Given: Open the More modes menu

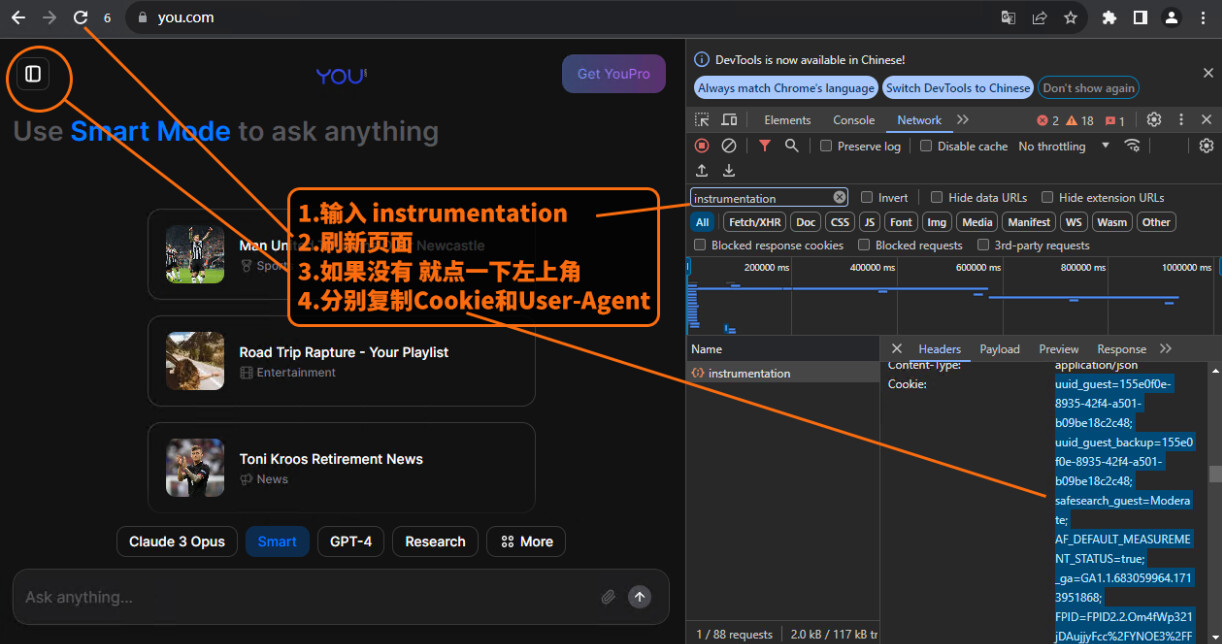Looking at the screenshot, I should click(x=526, y=541).
